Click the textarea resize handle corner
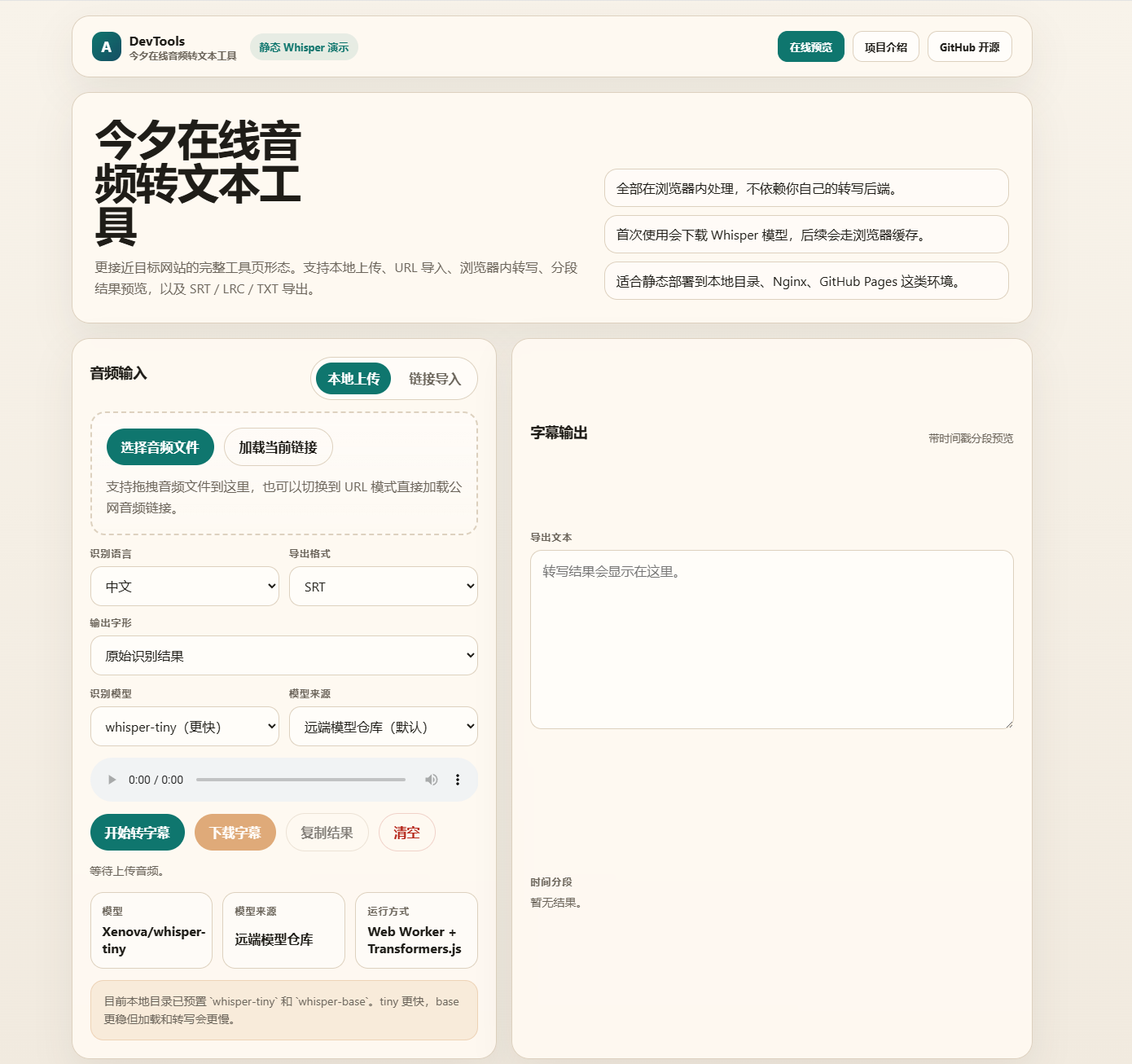 [x=1009, y=724]
